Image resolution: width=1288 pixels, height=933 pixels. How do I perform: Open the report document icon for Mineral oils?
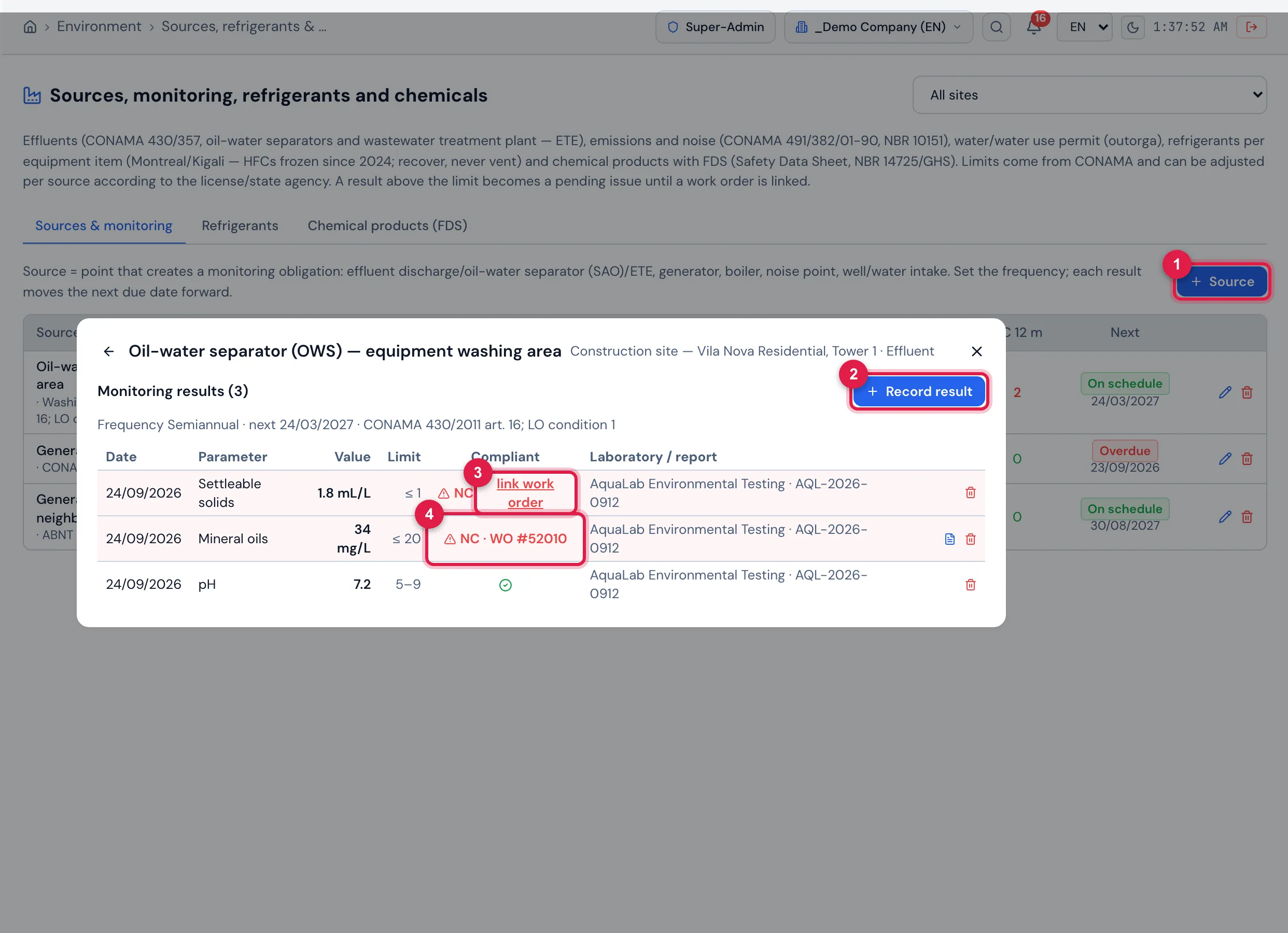949,539
